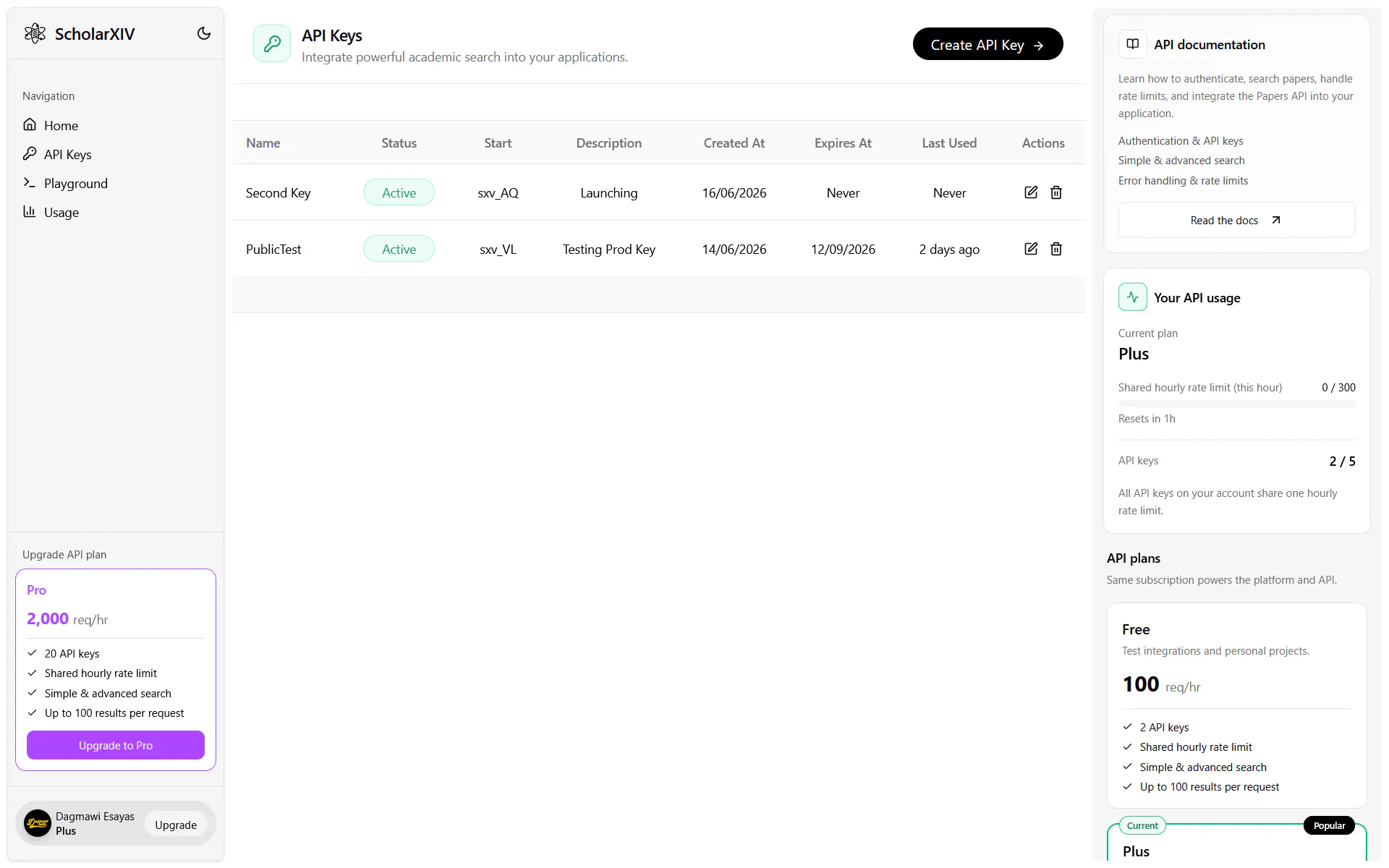Viewport: 1389px width, 868px height.
Task: Click the terminal icon beside Playground
Action: [x=30, y=182]
